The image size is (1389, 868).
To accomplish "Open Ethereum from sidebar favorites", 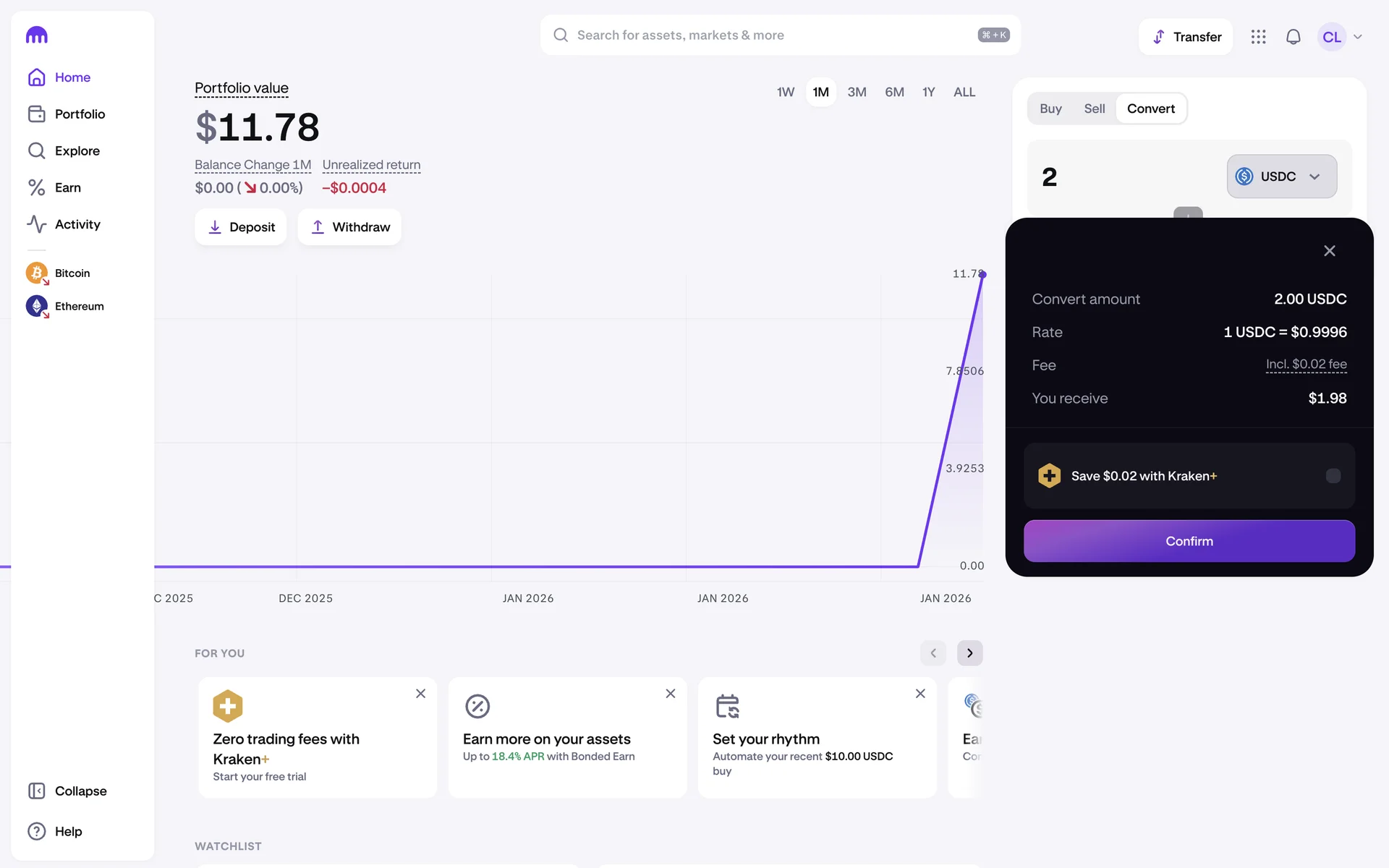I will pyautogui.click(x=78, y=307).
